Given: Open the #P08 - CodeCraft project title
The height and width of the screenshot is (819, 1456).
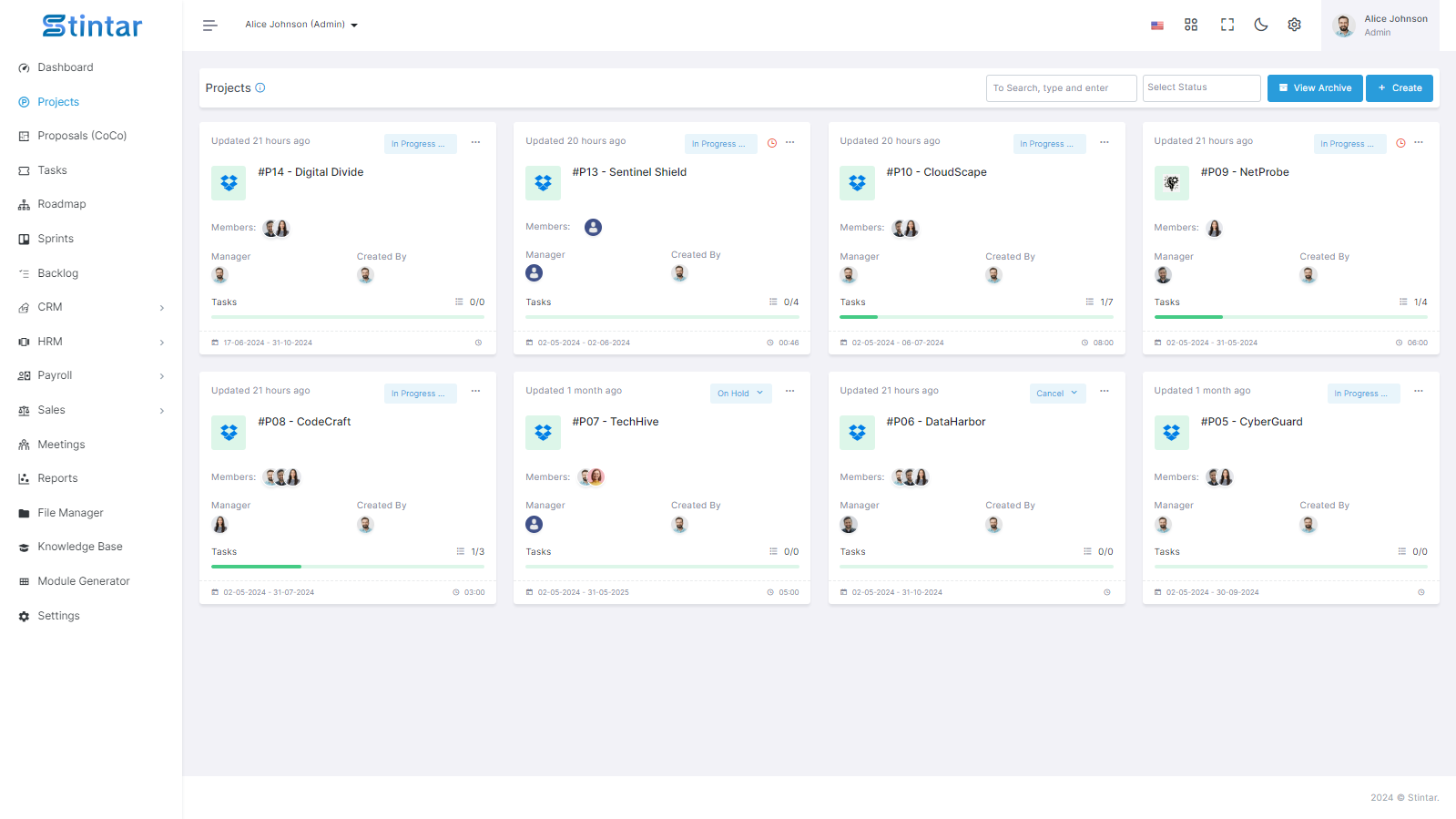Looking at the screenshot, I should 304,422.
